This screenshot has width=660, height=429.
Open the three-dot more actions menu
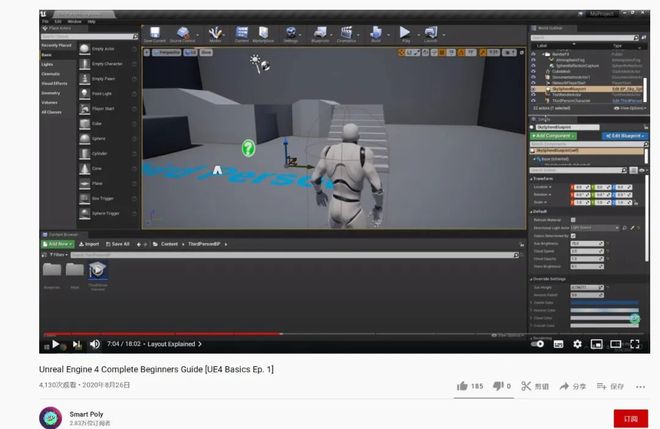click(x=641, y=386)
